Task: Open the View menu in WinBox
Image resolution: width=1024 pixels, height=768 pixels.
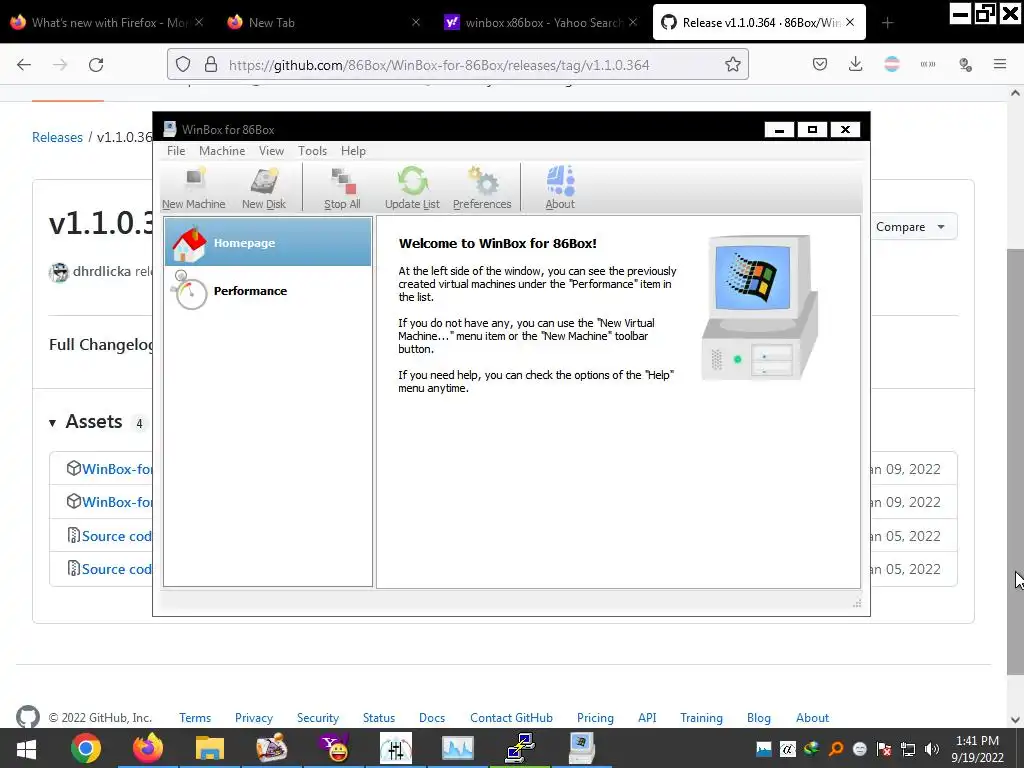Action: coord(271,151)
